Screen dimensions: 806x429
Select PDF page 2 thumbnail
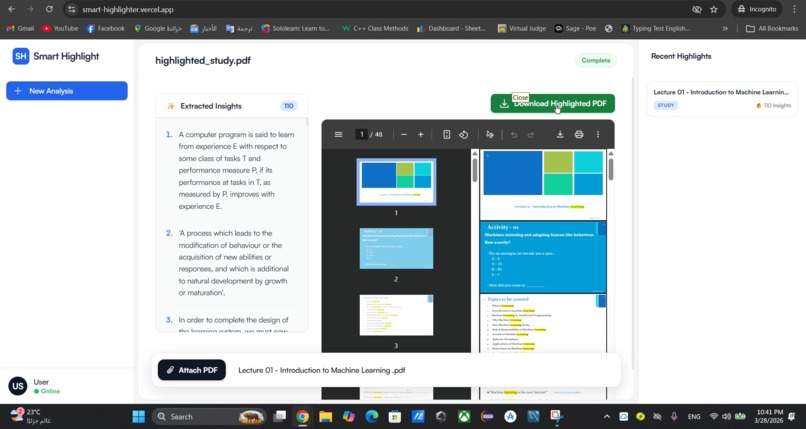pyautogui.click(x=396, y=249)
